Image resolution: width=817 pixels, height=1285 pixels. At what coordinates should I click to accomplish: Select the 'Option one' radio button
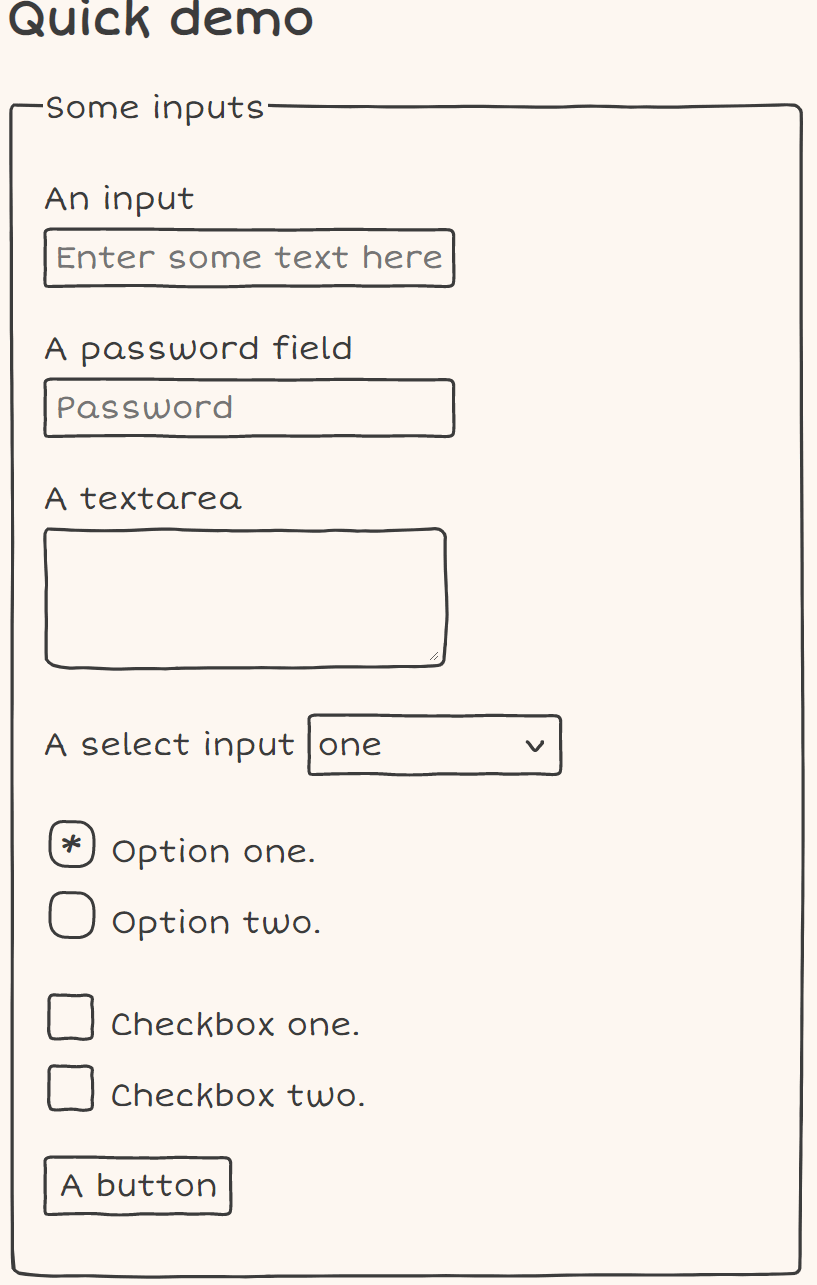72,846
